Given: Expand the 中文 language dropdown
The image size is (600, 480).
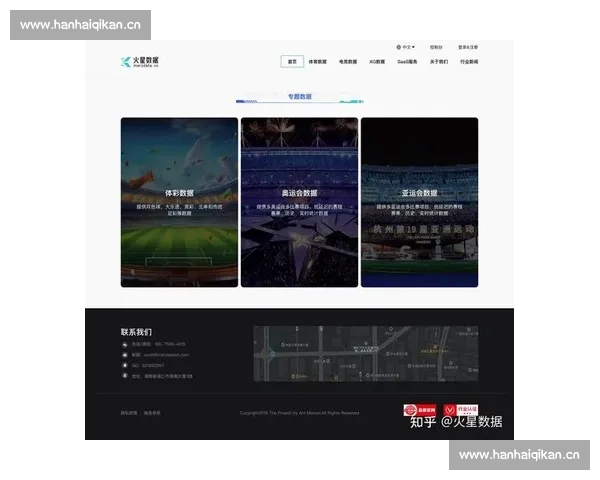Looking at the screenshot, I should tap(408, 47).
